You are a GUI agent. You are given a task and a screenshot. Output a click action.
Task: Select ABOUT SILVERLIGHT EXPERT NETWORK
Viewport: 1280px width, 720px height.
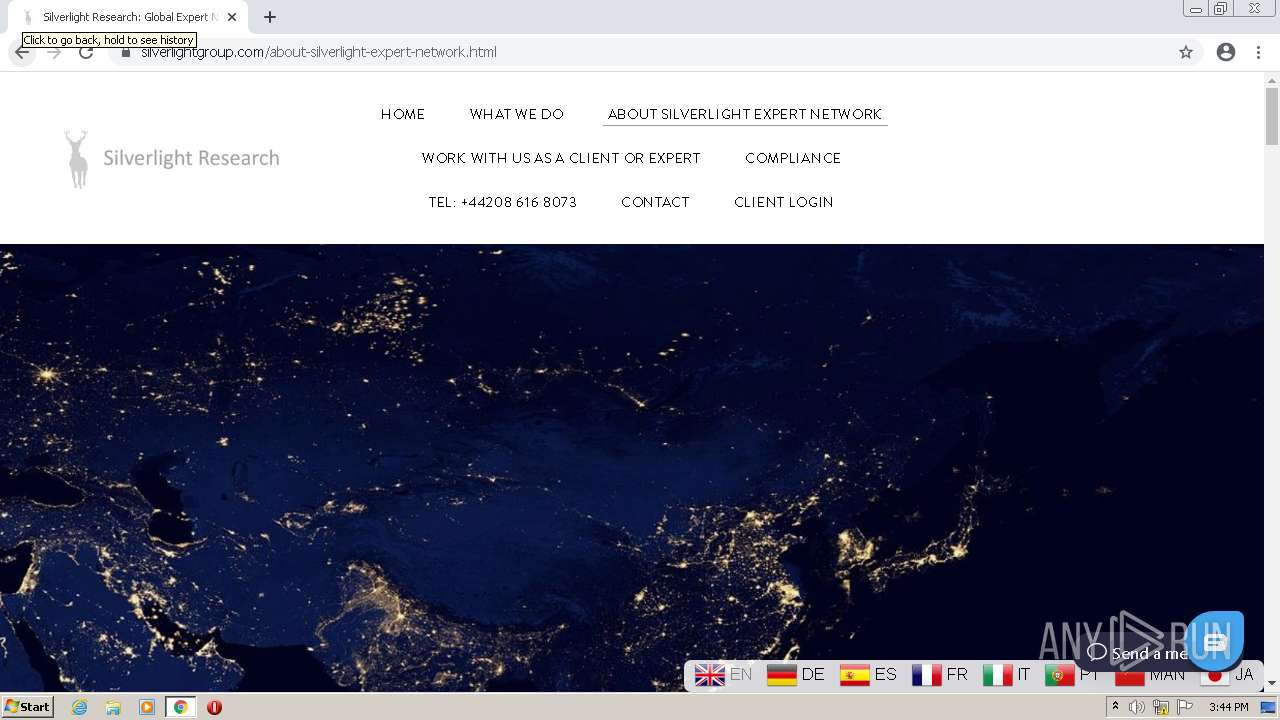[x=745, y=114]
